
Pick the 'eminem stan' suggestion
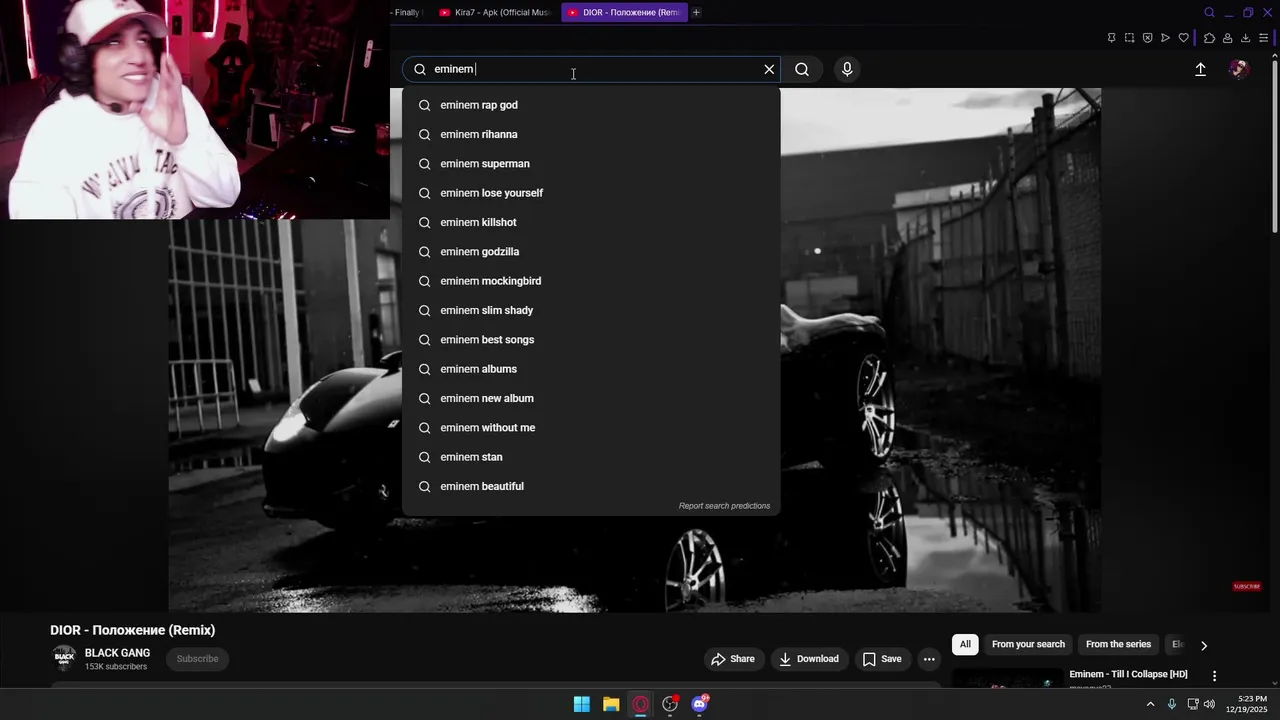coord(591,457)
